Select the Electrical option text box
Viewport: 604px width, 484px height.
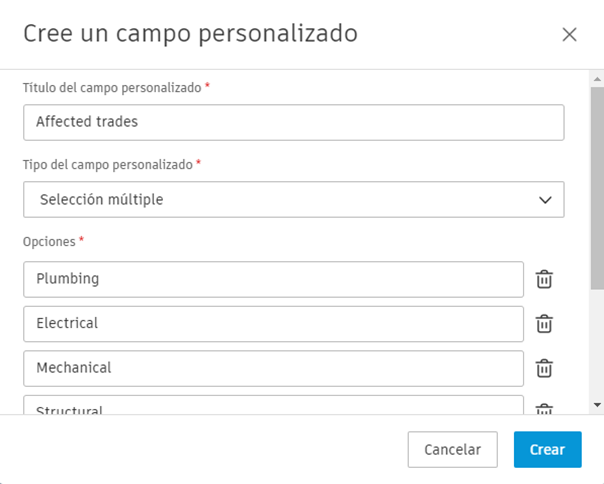tap(273, 324)
